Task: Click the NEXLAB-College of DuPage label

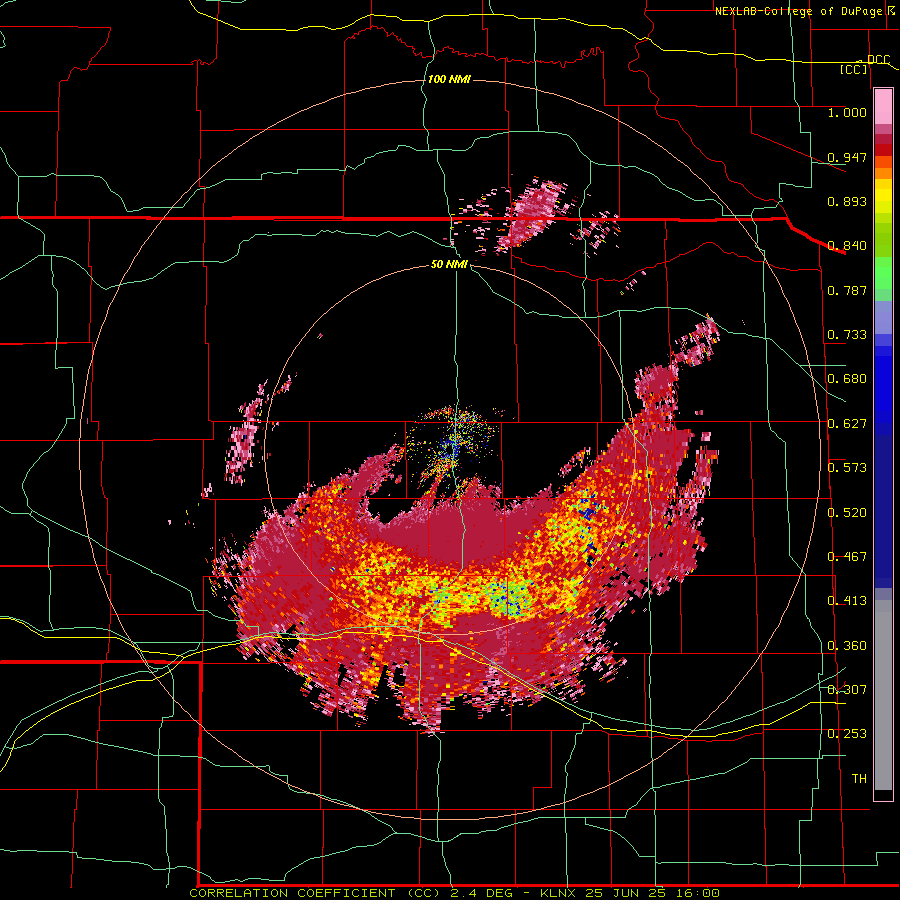Action: click(x=800, y=11)
